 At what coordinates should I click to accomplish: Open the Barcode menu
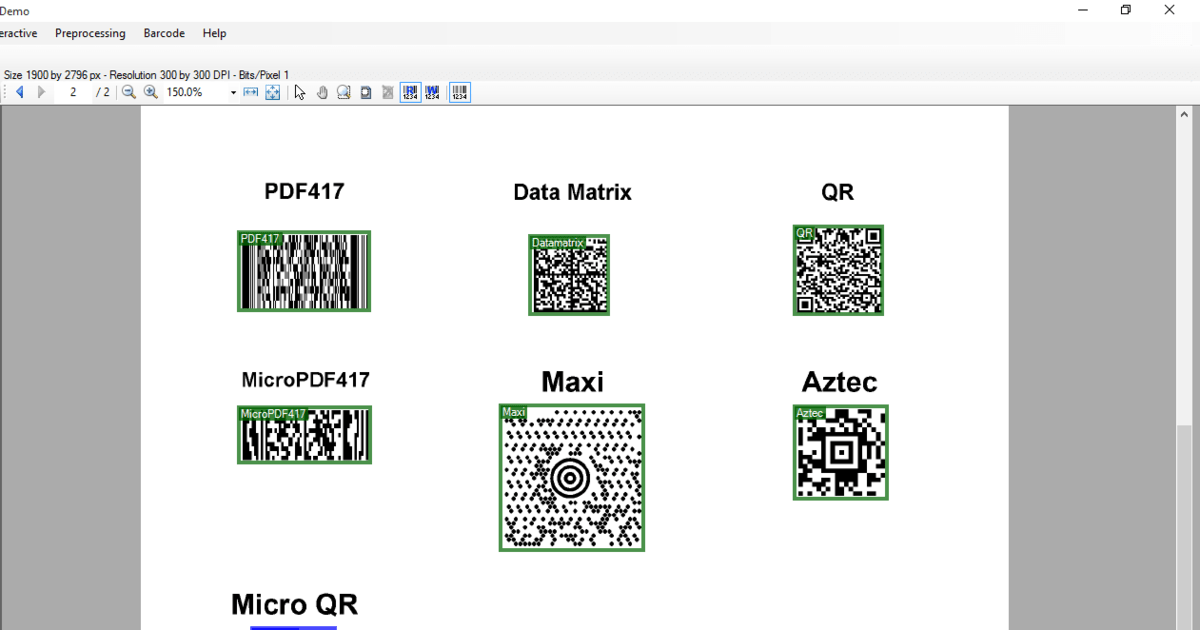[x=163, y=33]
